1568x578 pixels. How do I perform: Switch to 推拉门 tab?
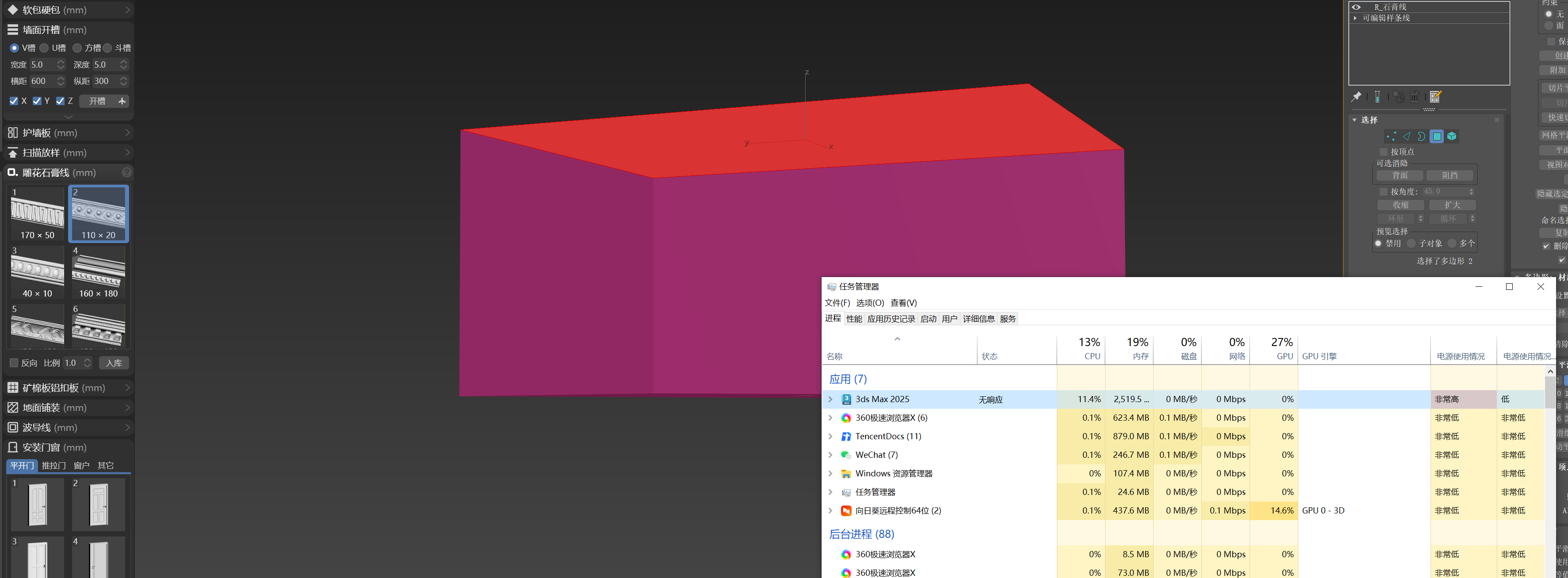click(54, 466)
